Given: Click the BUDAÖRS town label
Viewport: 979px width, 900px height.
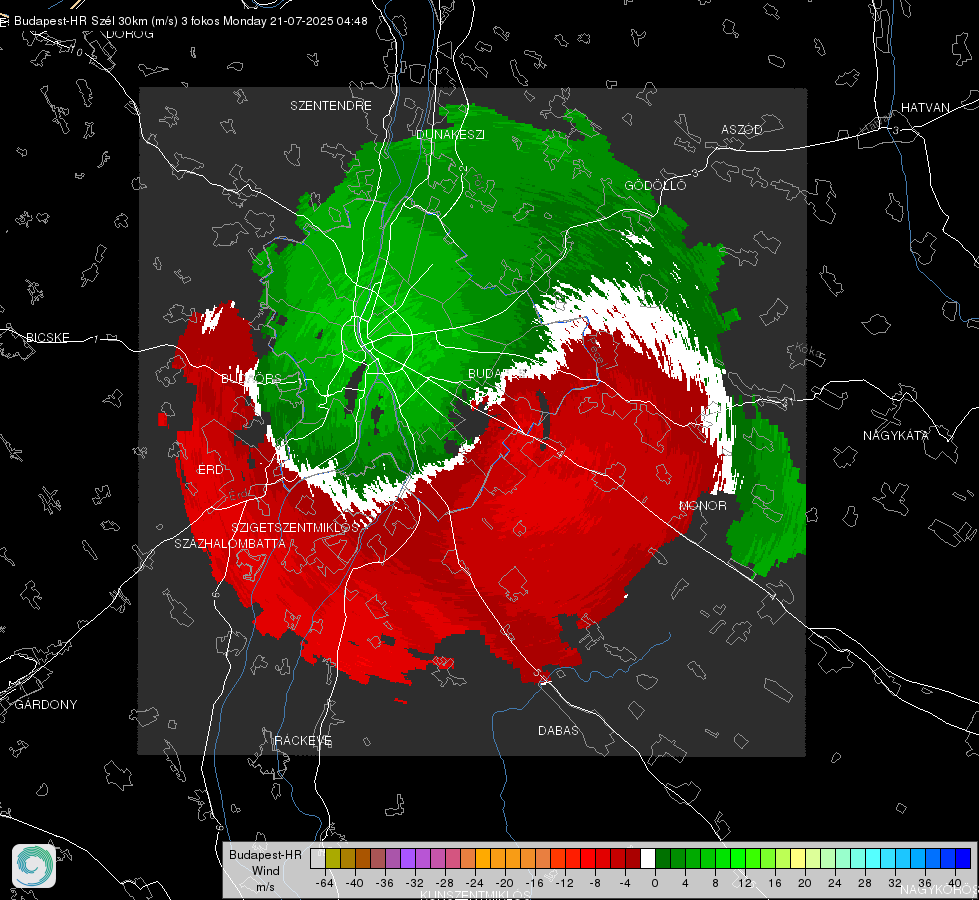Looking at the screenshot, I should point(252,379).
